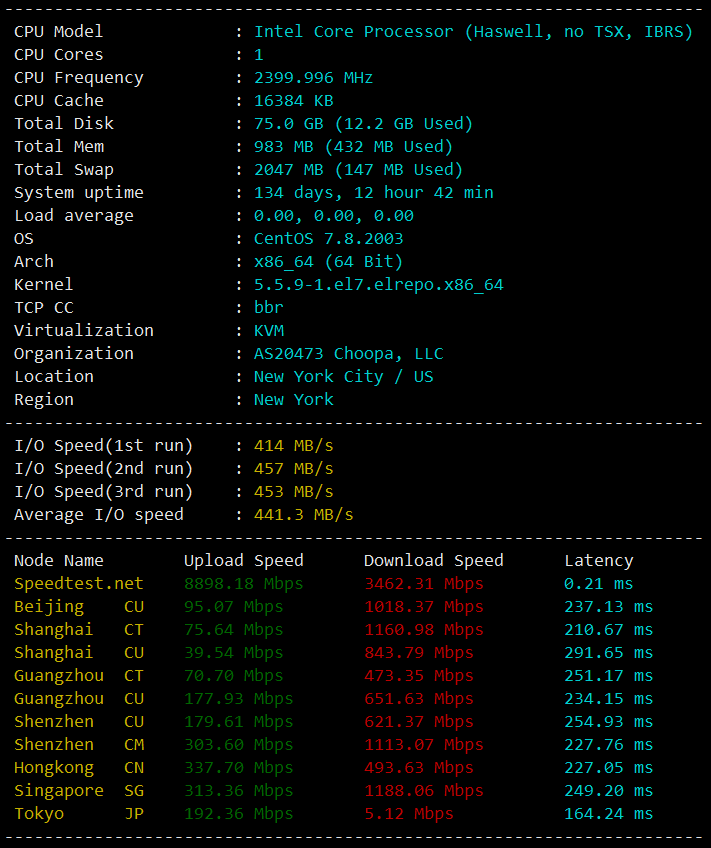Screen dimensions: 711x848
Task: Click the Beijing CU upload speed value
Action: 234,607
